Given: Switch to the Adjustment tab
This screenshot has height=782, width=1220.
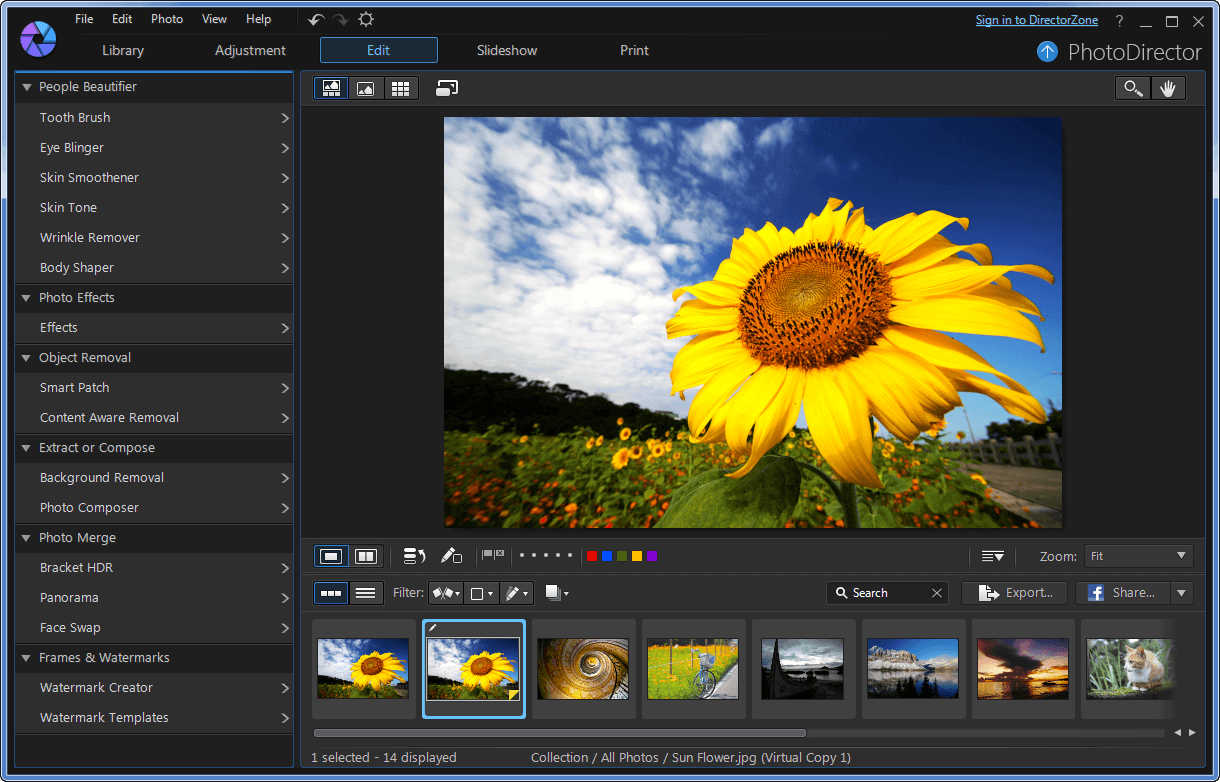Looking at the screenshot, I should point(250,50).
